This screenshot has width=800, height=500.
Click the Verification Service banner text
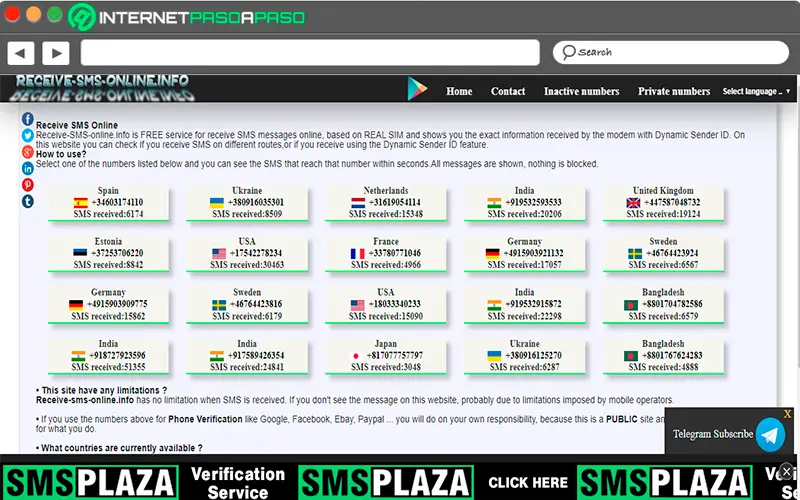point(238,483)
